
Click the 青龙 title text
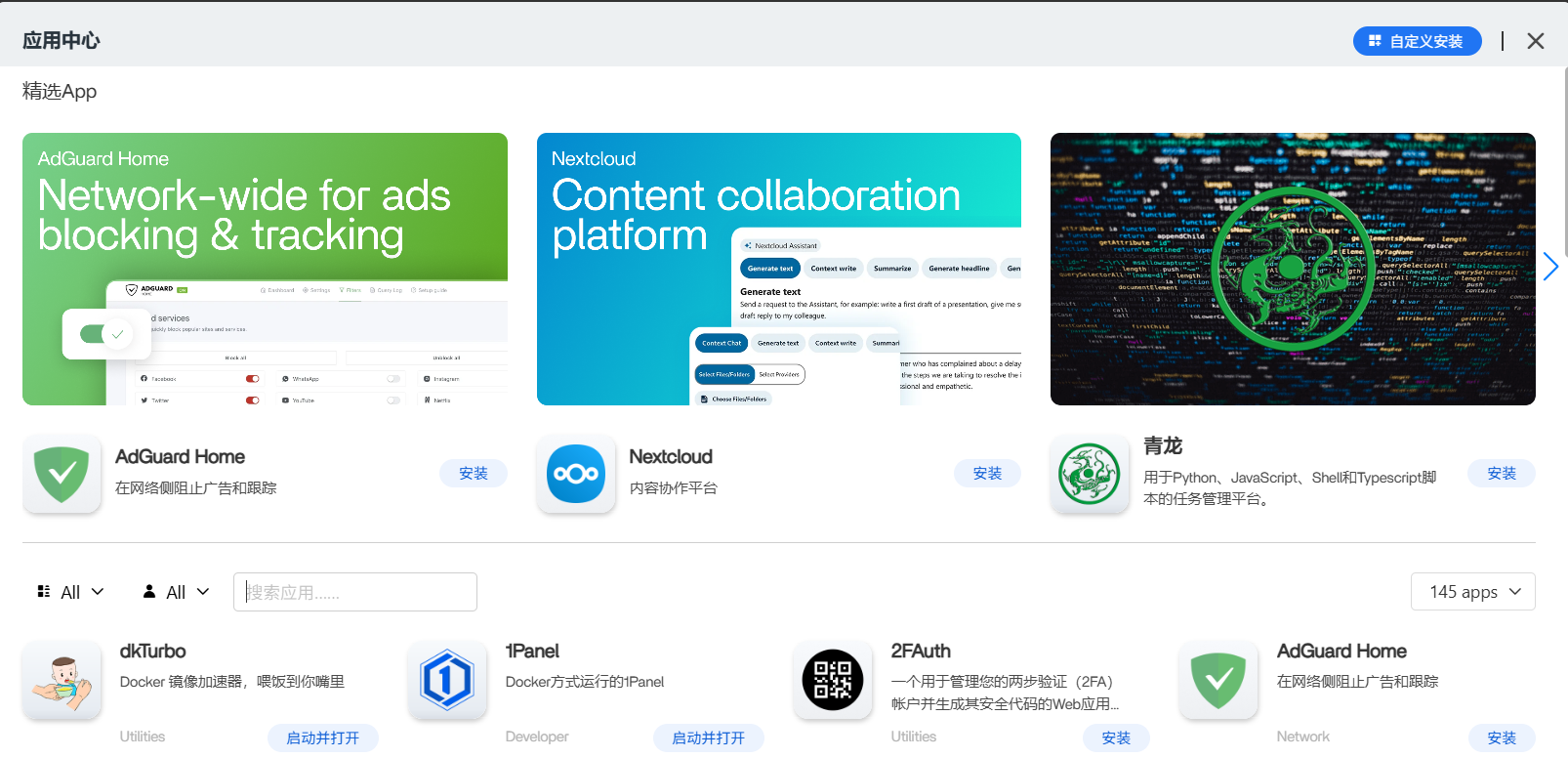(x=1163, y=446)
